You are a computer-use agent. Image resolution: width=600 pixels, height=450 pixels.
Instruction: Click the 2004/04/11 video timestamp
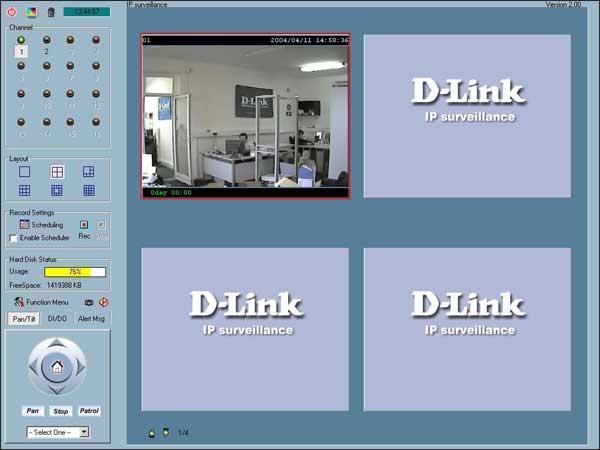pos(309,40)
